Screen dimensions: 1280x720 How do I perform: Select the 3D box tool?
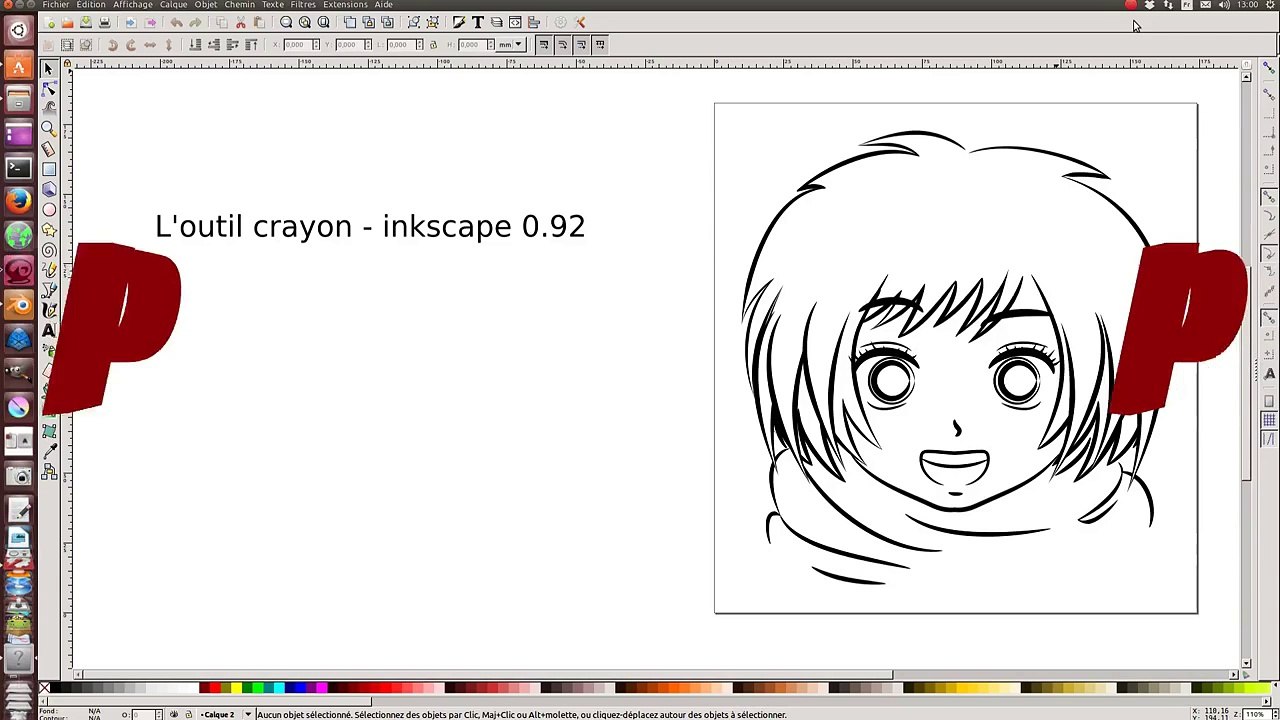[x=49, y=189]
